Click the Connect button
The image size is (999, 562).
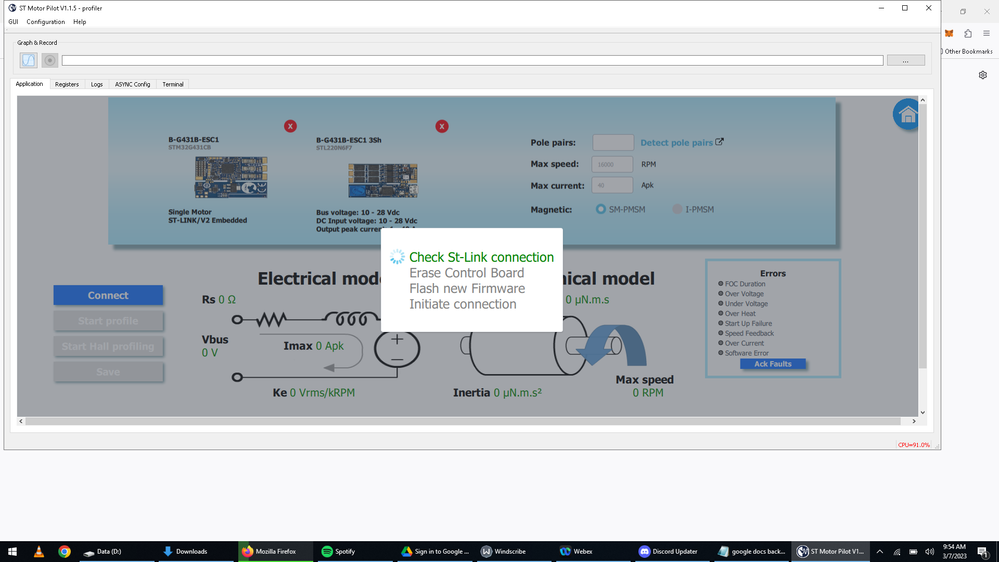(108, 295)
